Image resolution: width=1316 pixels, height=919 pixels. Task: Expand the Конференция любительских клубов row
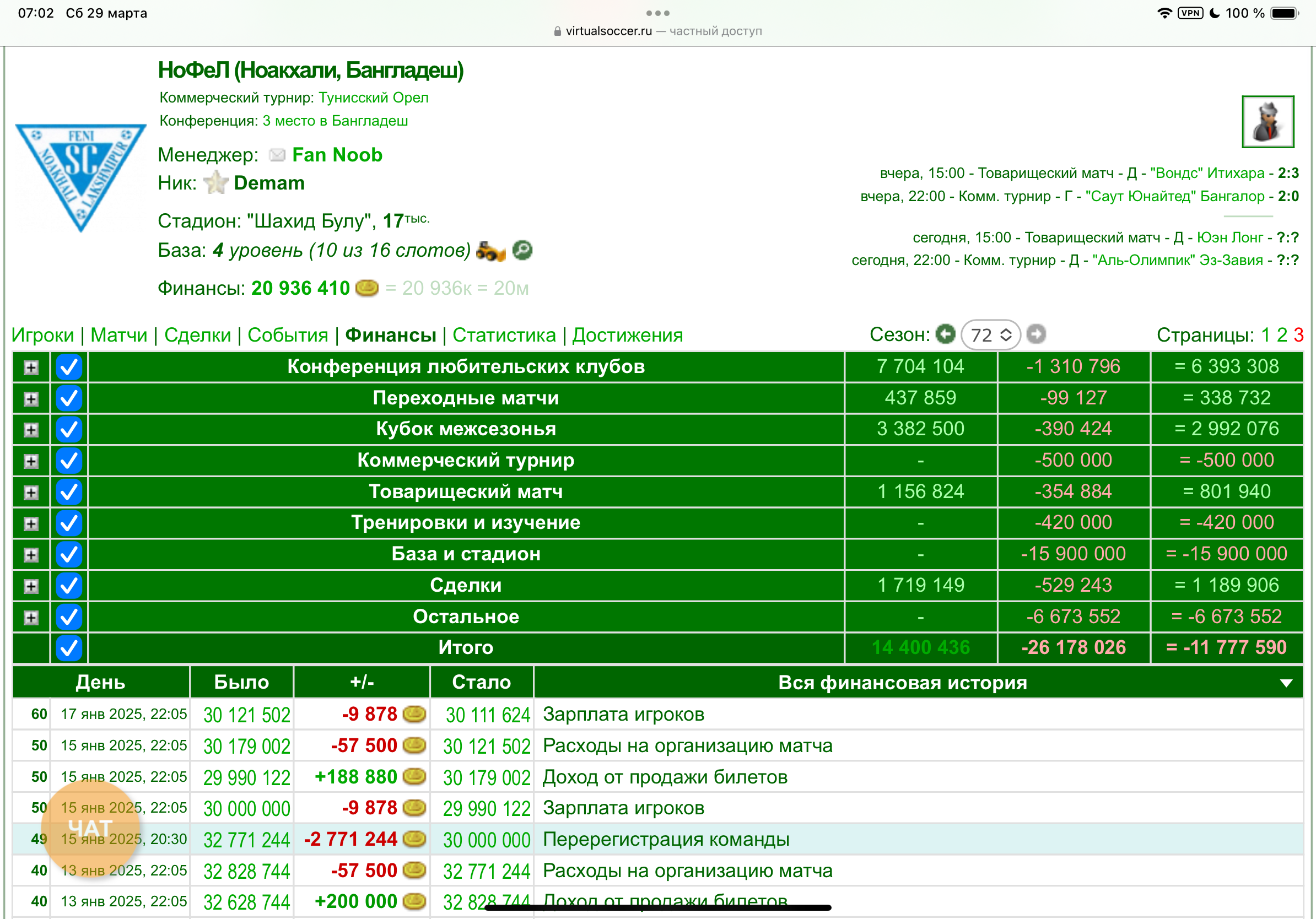31,368
